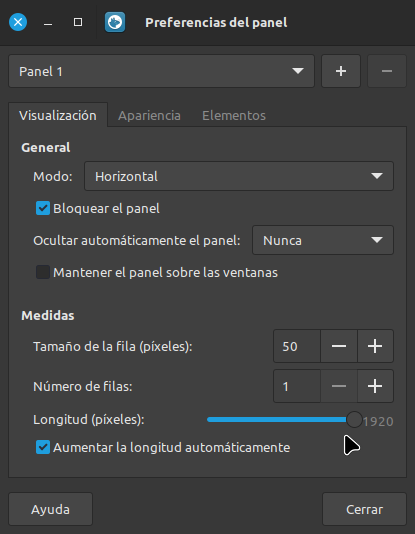Decrease row size with minus stepper
This screenshot has width=415, height=534.
[x=339, y=346]
